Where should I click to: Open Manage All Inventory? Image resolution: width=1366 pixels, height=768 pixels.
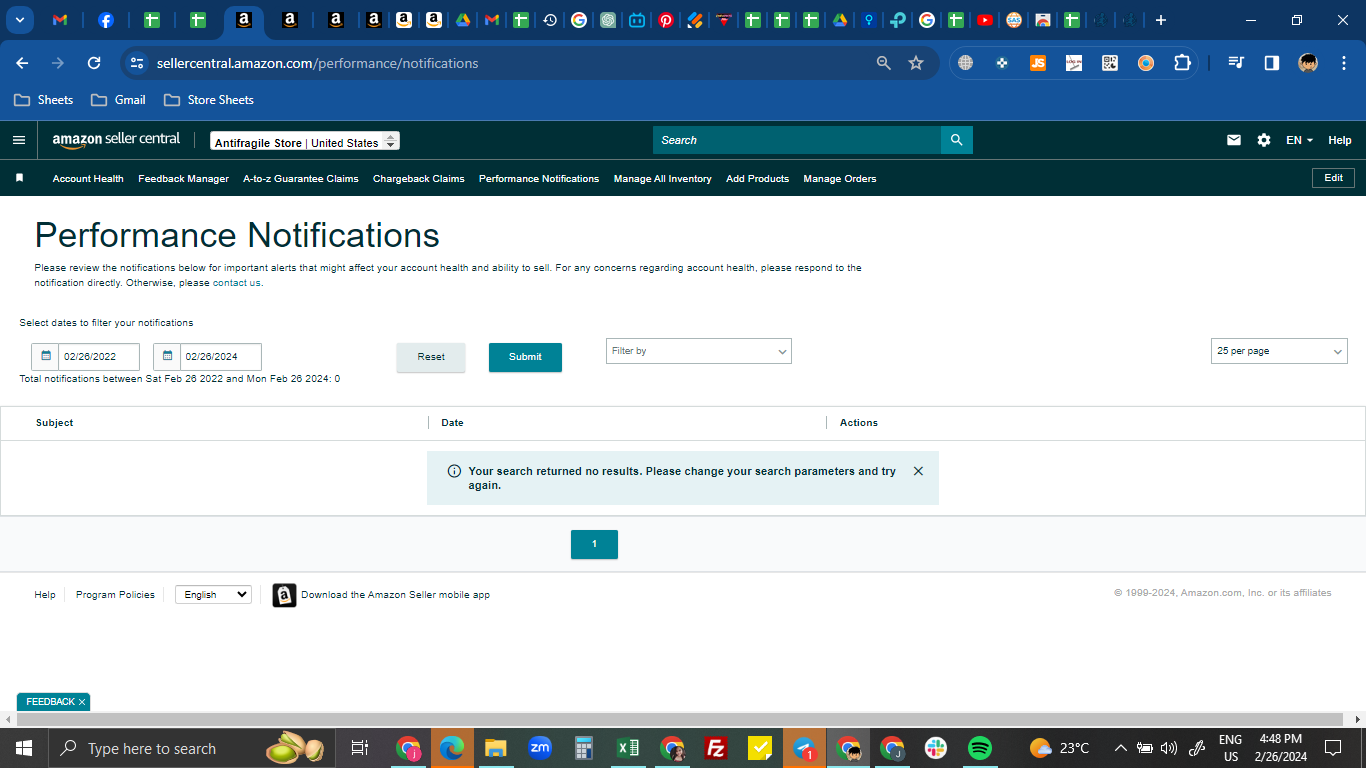click(663, 179)
